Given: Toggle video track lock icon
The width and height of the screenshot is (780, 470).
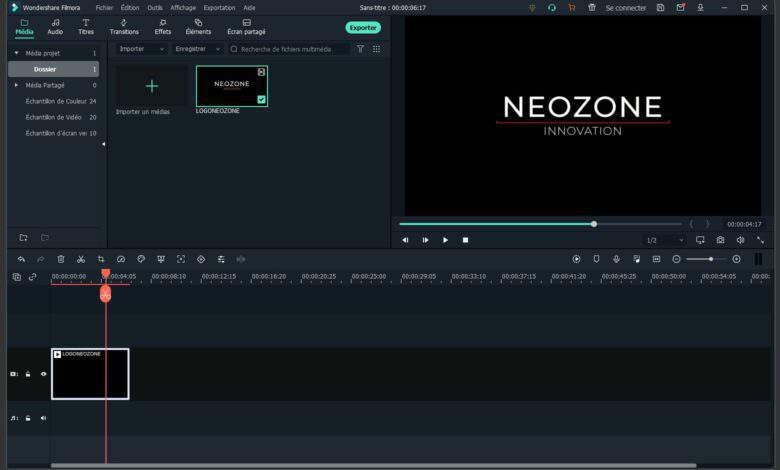Looking at the screenshot, I should [x=28, y=374].
